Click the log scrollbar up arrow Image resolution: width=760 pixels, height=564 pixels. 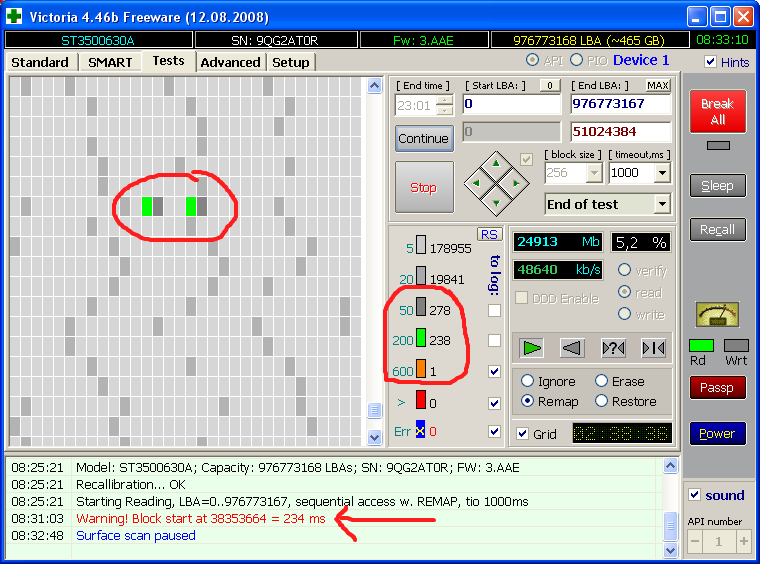(670, 466)
